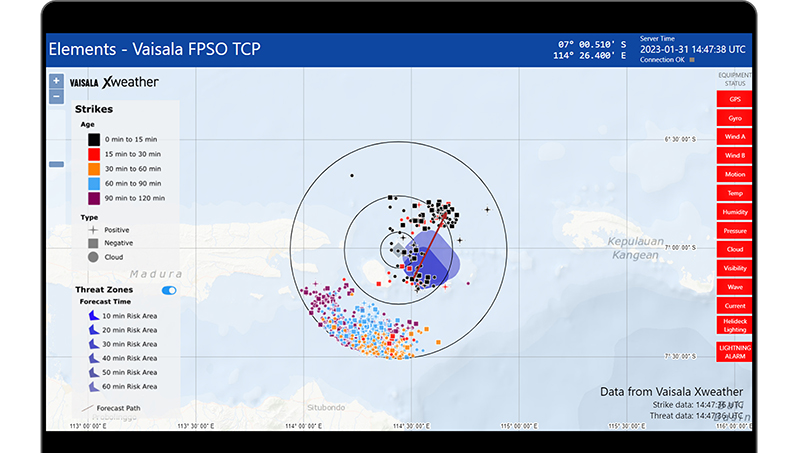Click the Vaisala Xweather logo

(114, 82)
